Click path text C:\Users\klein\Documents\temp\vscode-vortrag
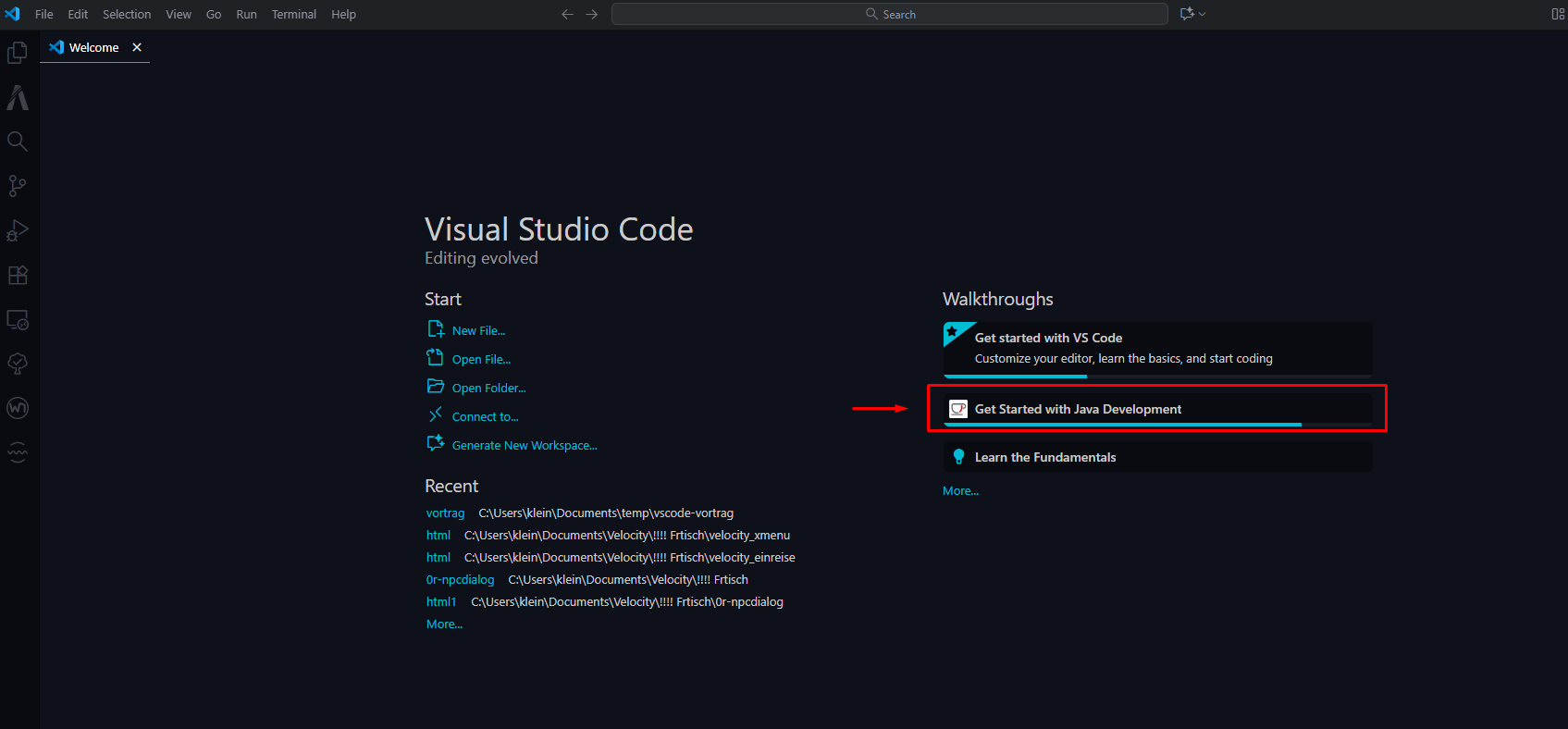Screen dimensions: 1568x729 pos(606,513)
